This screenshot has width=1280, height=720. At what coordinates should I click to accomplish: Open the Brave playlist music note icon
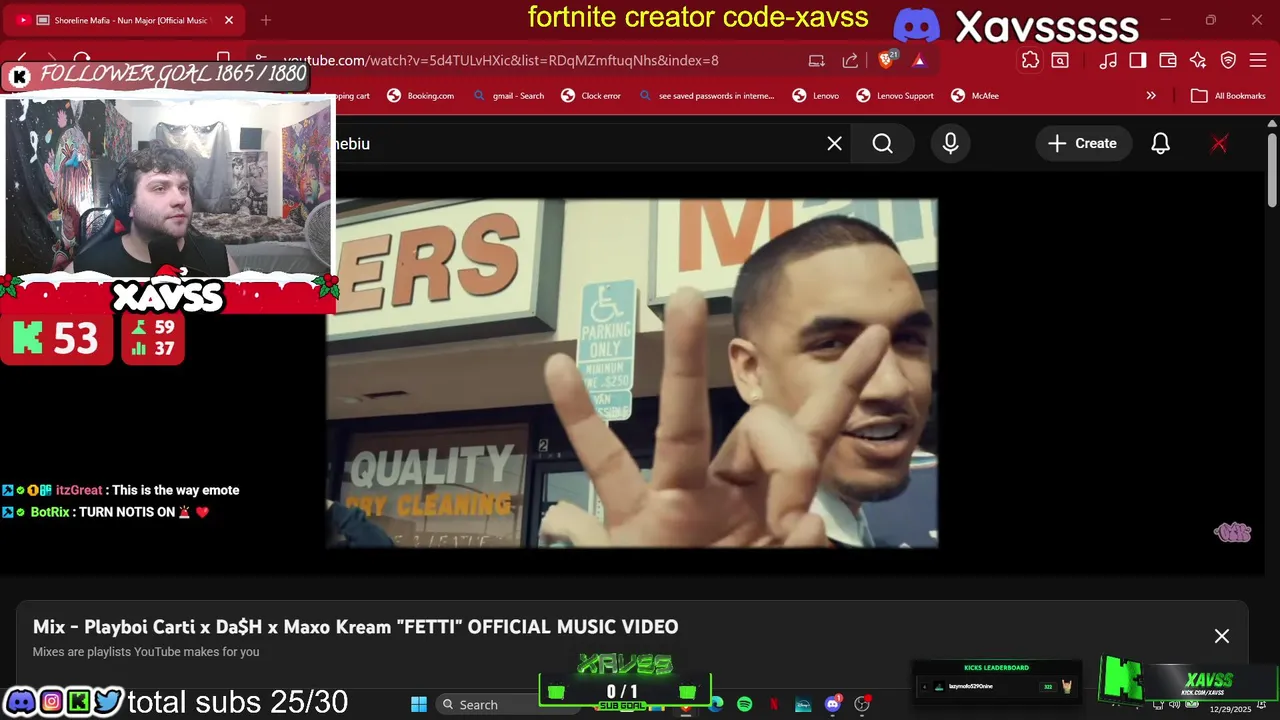pos(1108,60)
